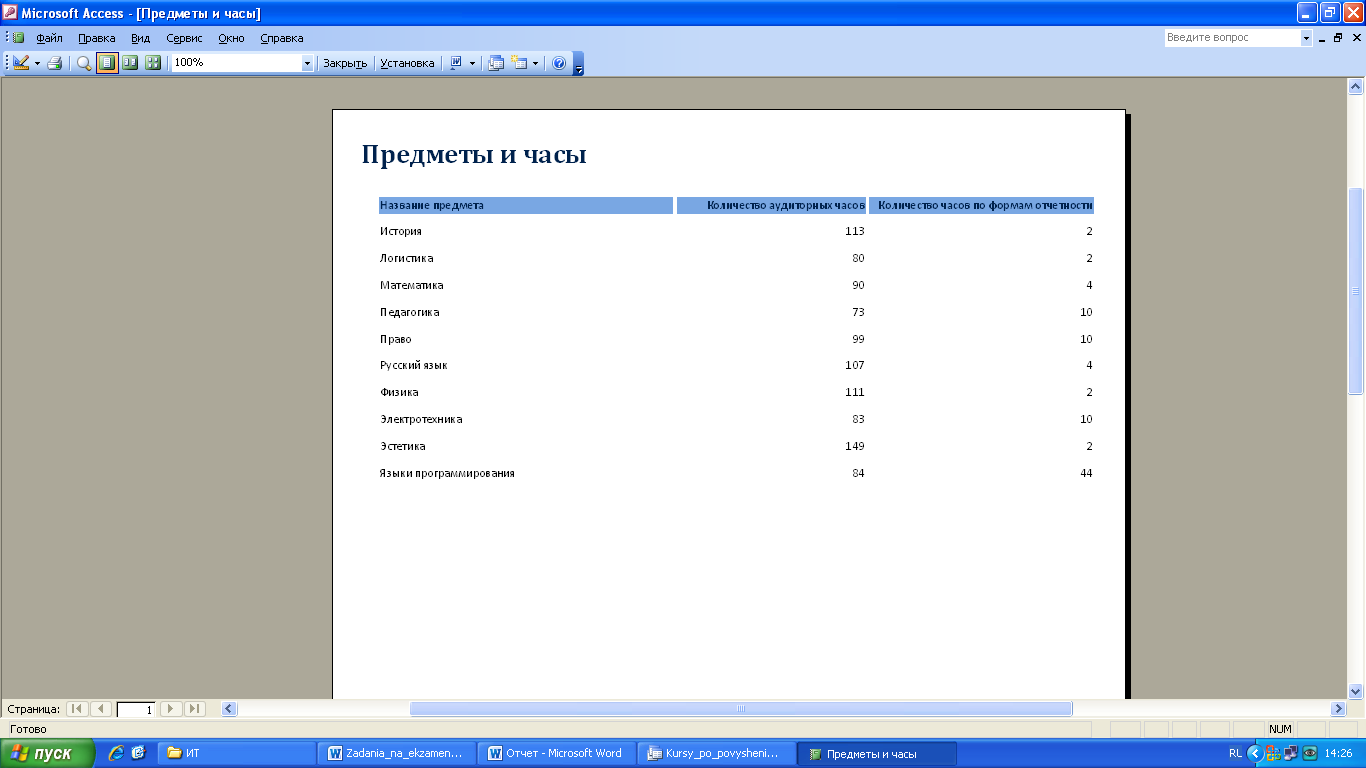The image size is (1366, 768).
Task: Open the View button dropdown arrow
Action: pyautogui.click(x=38, y=63)
